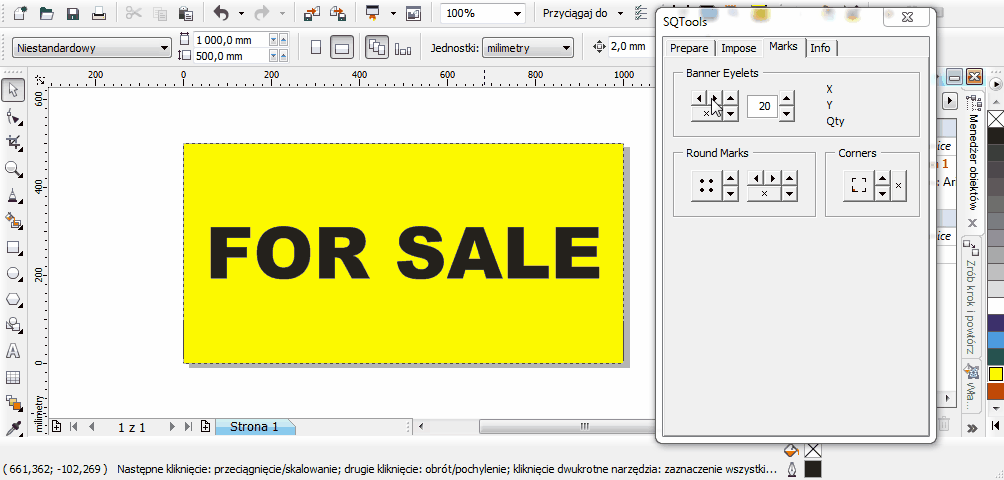Select the Text tool
The height and width of the screenshot is (480, 1004).
[x=13, y=351]
